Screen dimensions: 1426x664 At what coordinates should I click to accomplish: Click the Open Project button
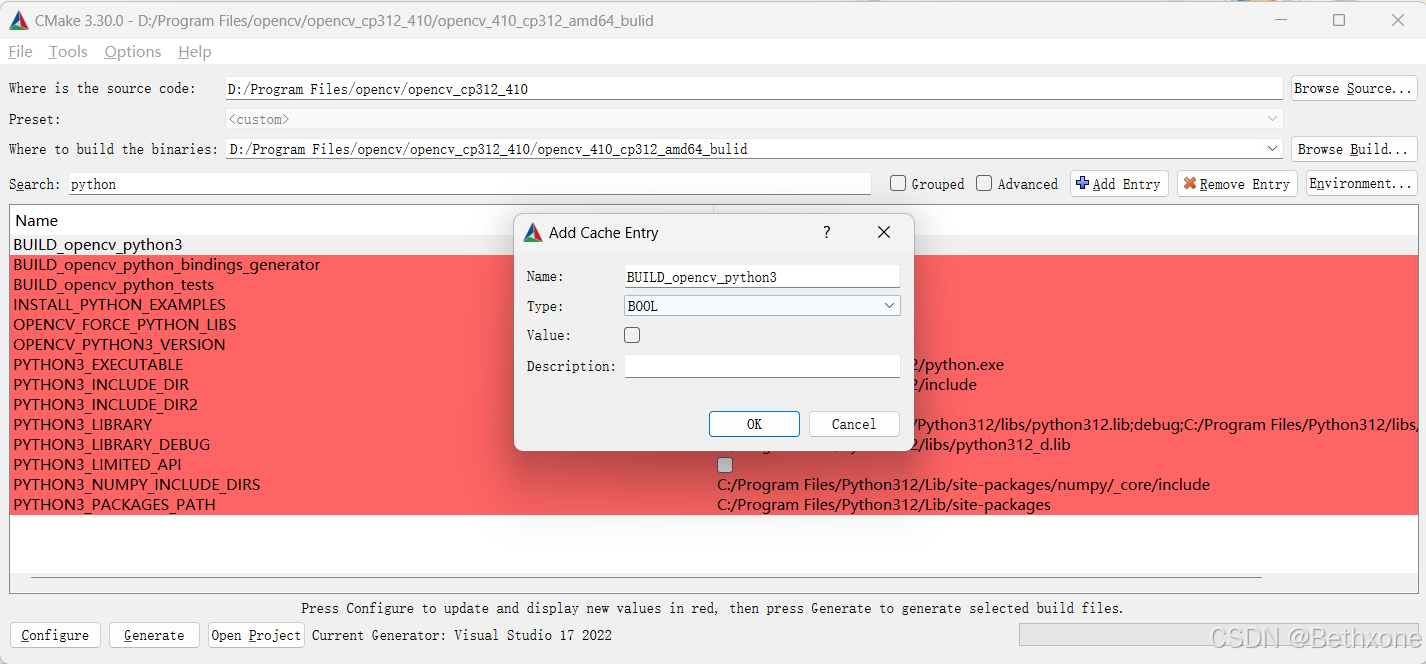256,635
